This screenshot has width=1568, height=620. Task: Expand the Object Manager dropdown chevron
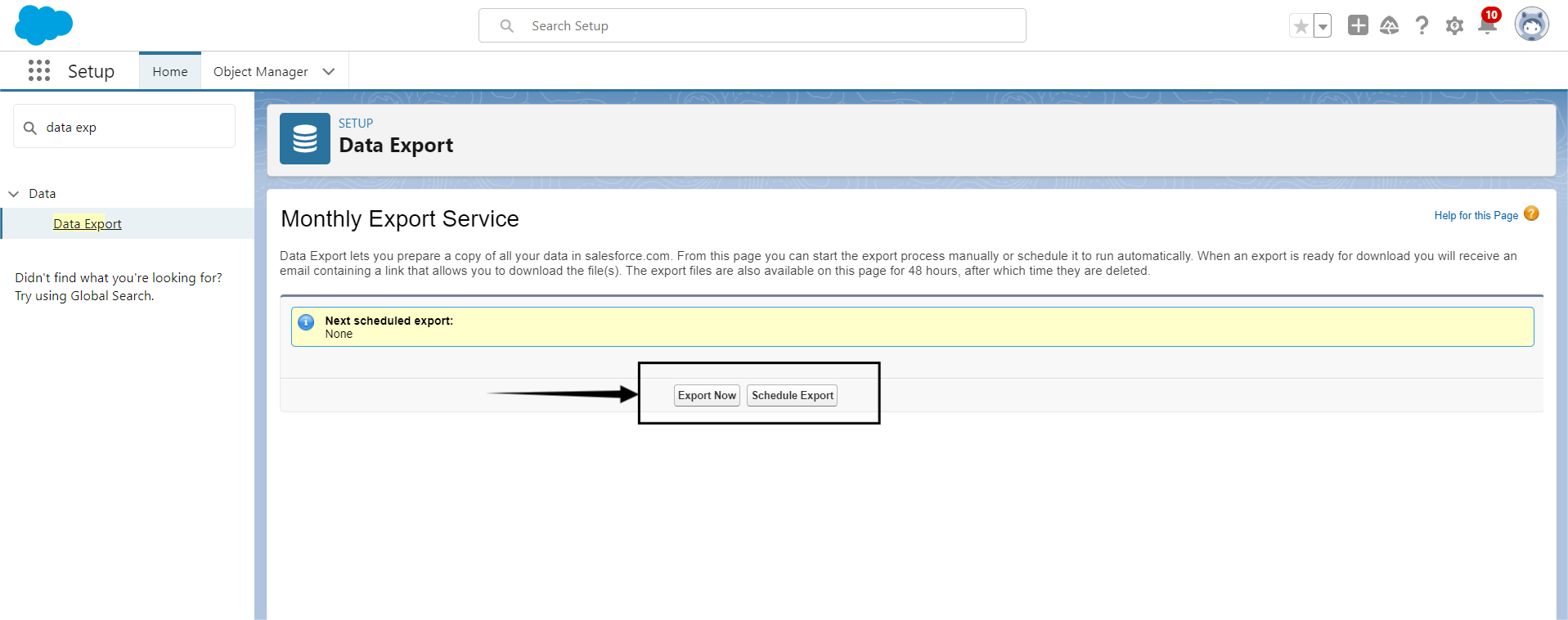pos(329,72)
